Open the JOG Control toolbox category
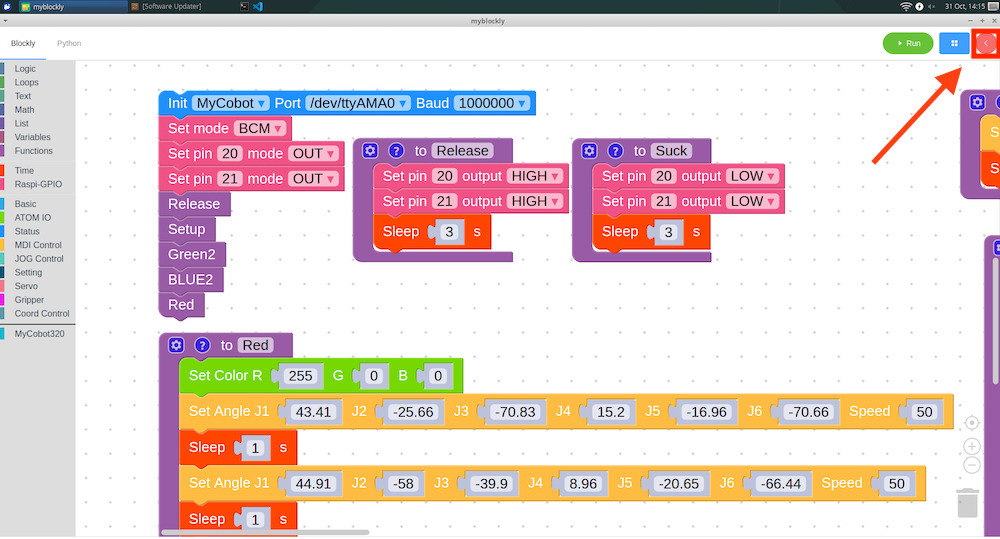The image size is (1000, 539). tap(38, 259)
